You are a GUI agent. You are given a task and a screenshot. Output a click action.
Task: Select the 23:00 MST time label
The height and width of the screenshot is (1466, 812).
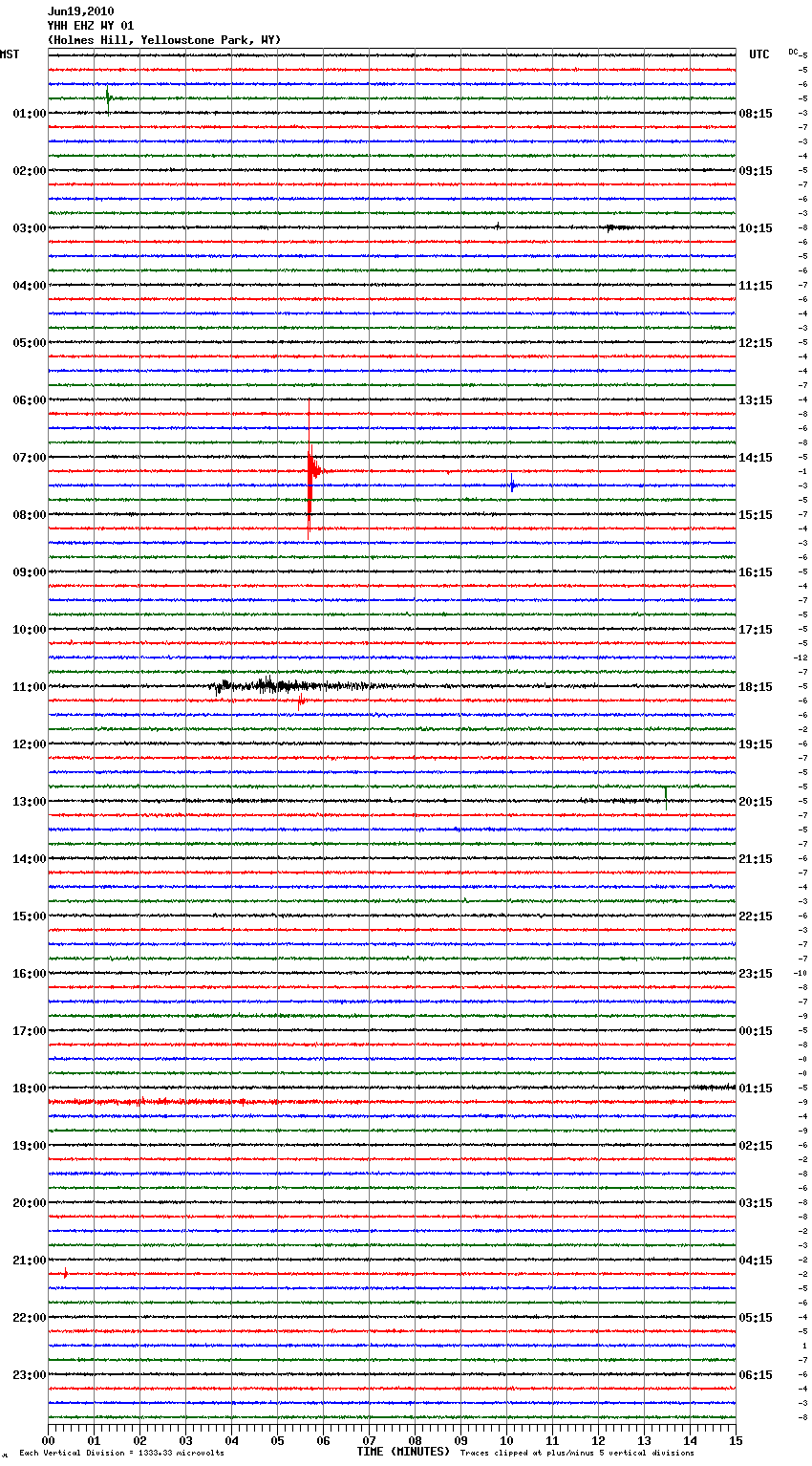(x=29, y=1375)
